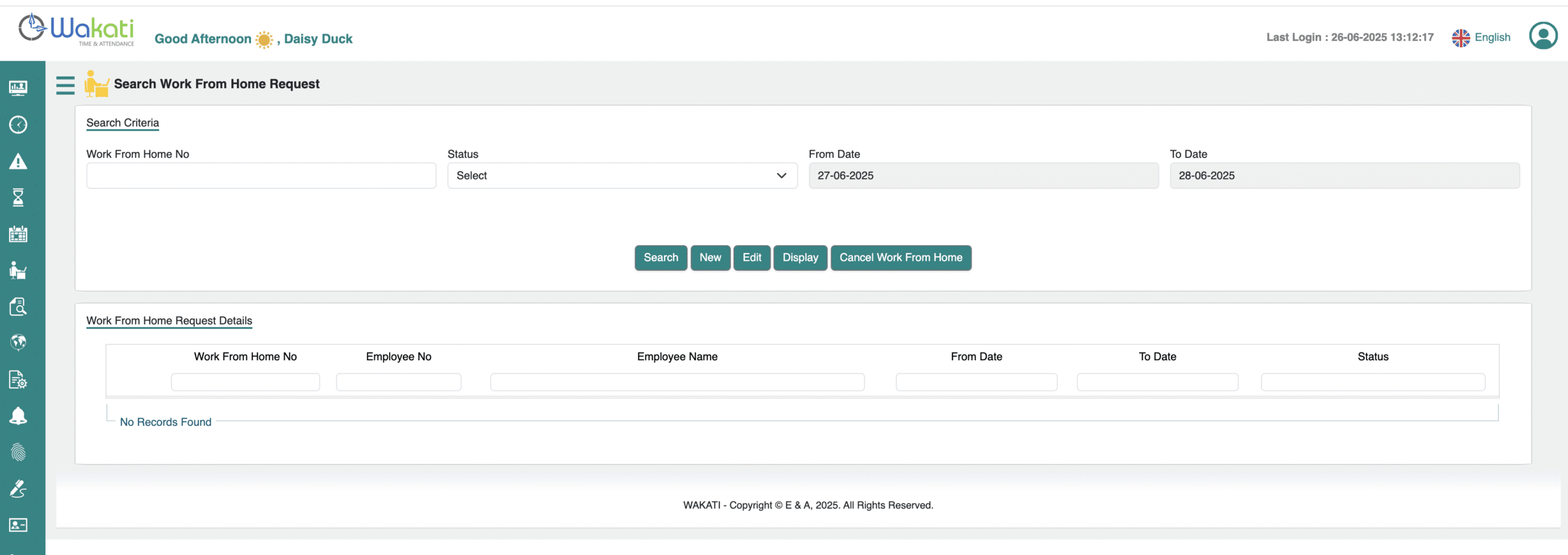The height and width of the screenshot is (555, 1568).
Task: Open the To Date picker field
Action: (1344, 176)
